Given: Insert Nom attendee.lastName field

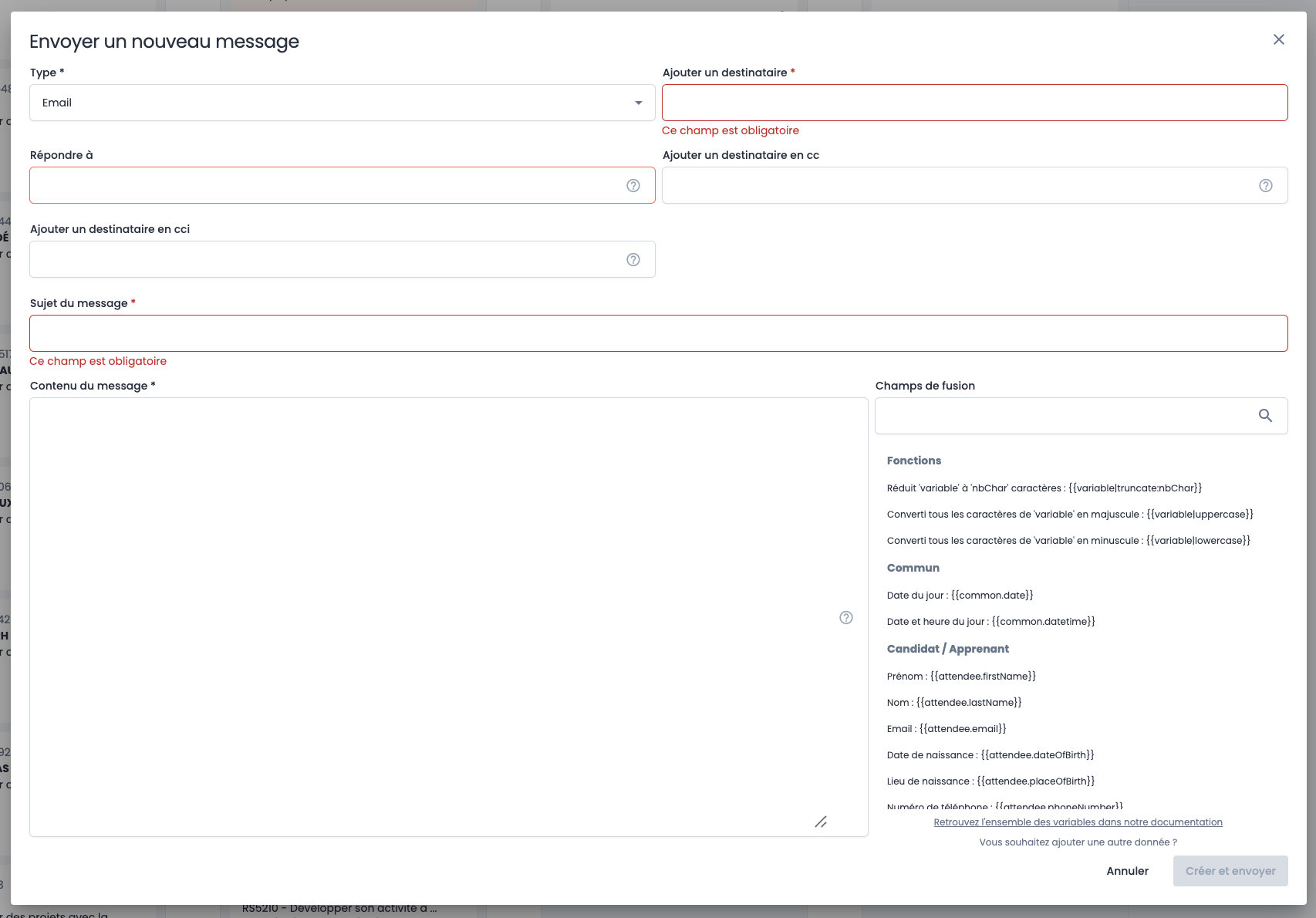Looking at the screenshot, I should (x=954, y=703).
